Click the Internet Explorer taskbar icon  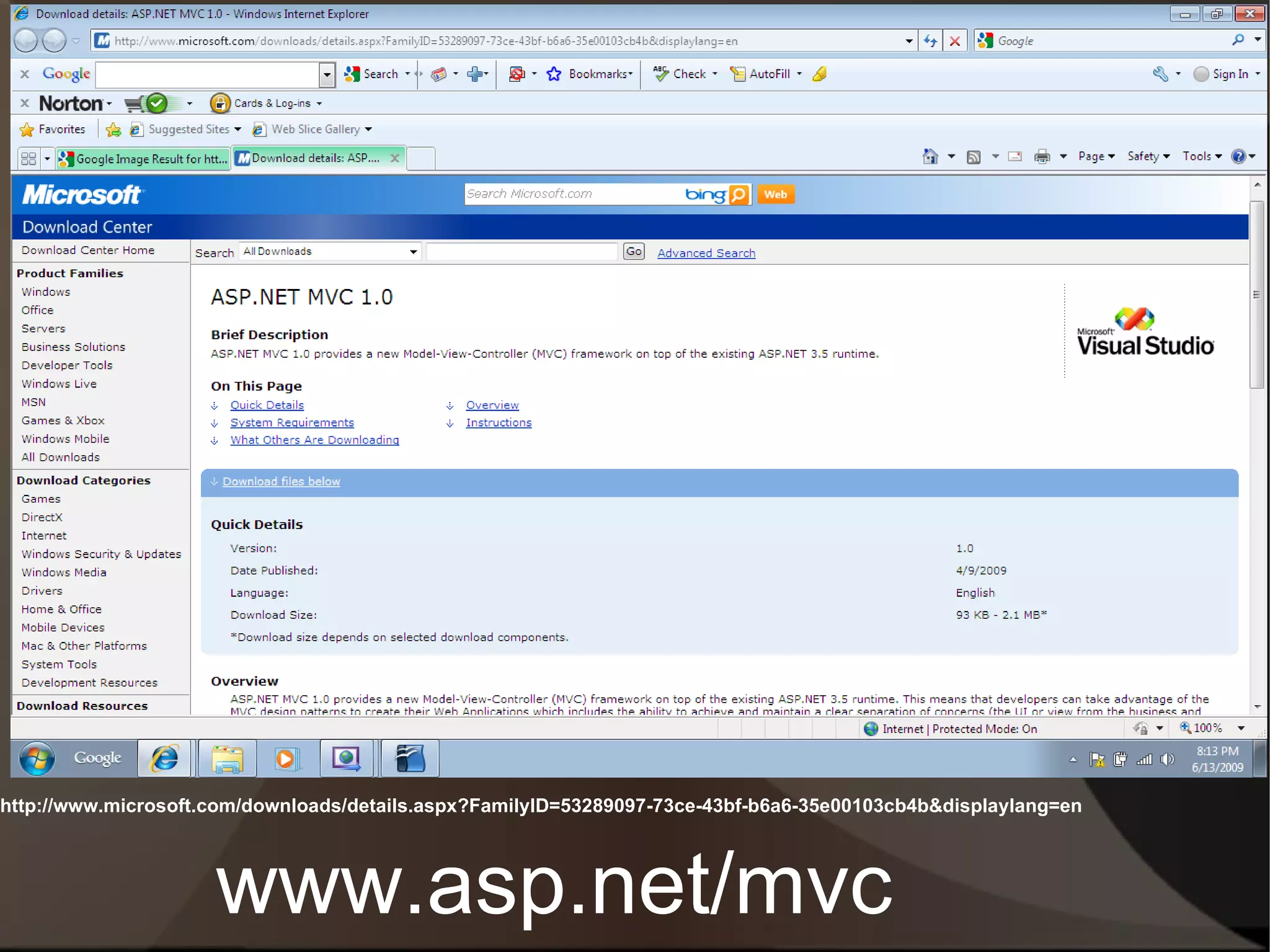164,758
